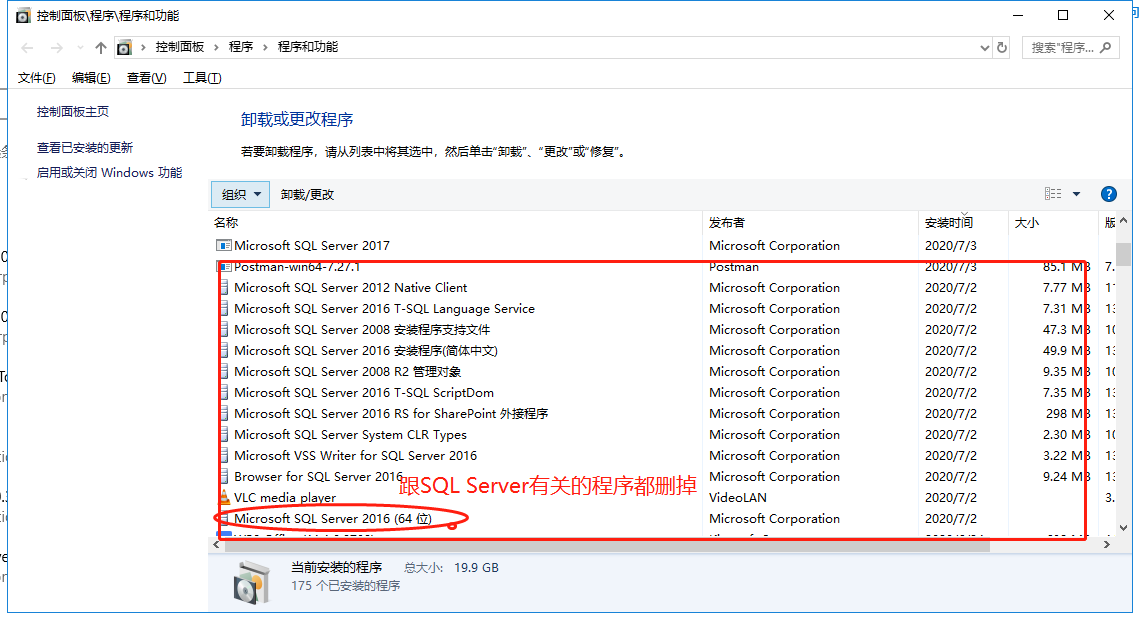Open 控制面板主页 link

click(73, 111)
